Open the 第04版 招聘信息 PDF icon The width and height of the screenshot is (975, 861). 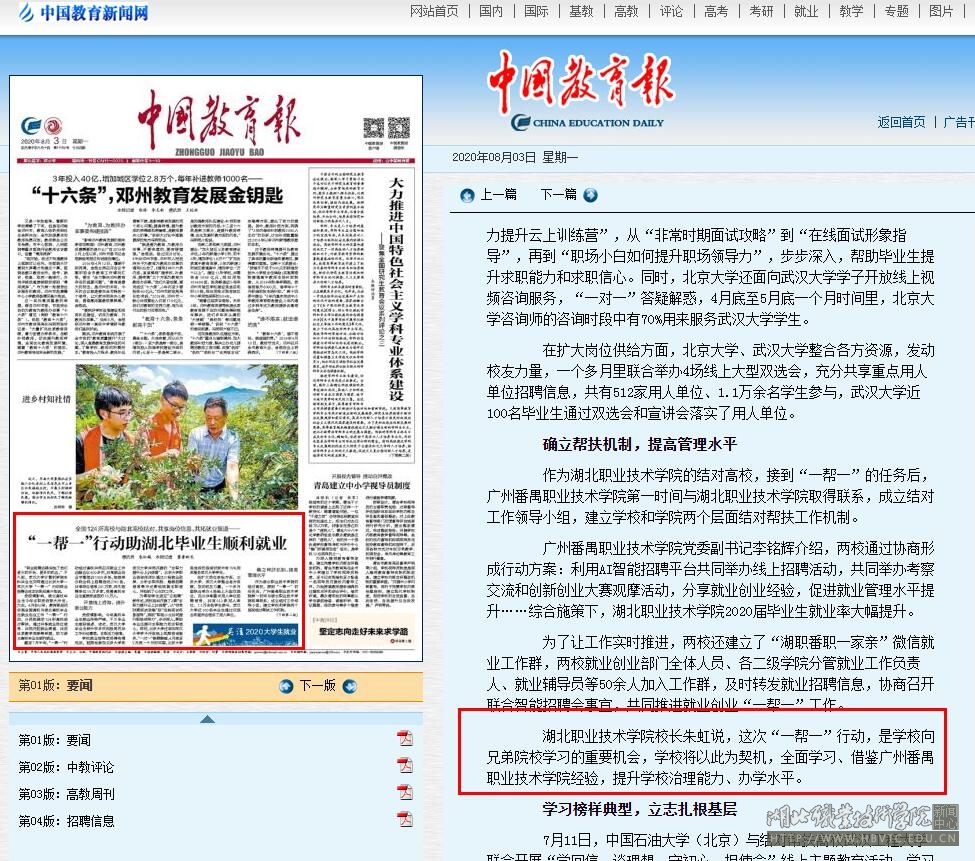[x=405, y=820]
